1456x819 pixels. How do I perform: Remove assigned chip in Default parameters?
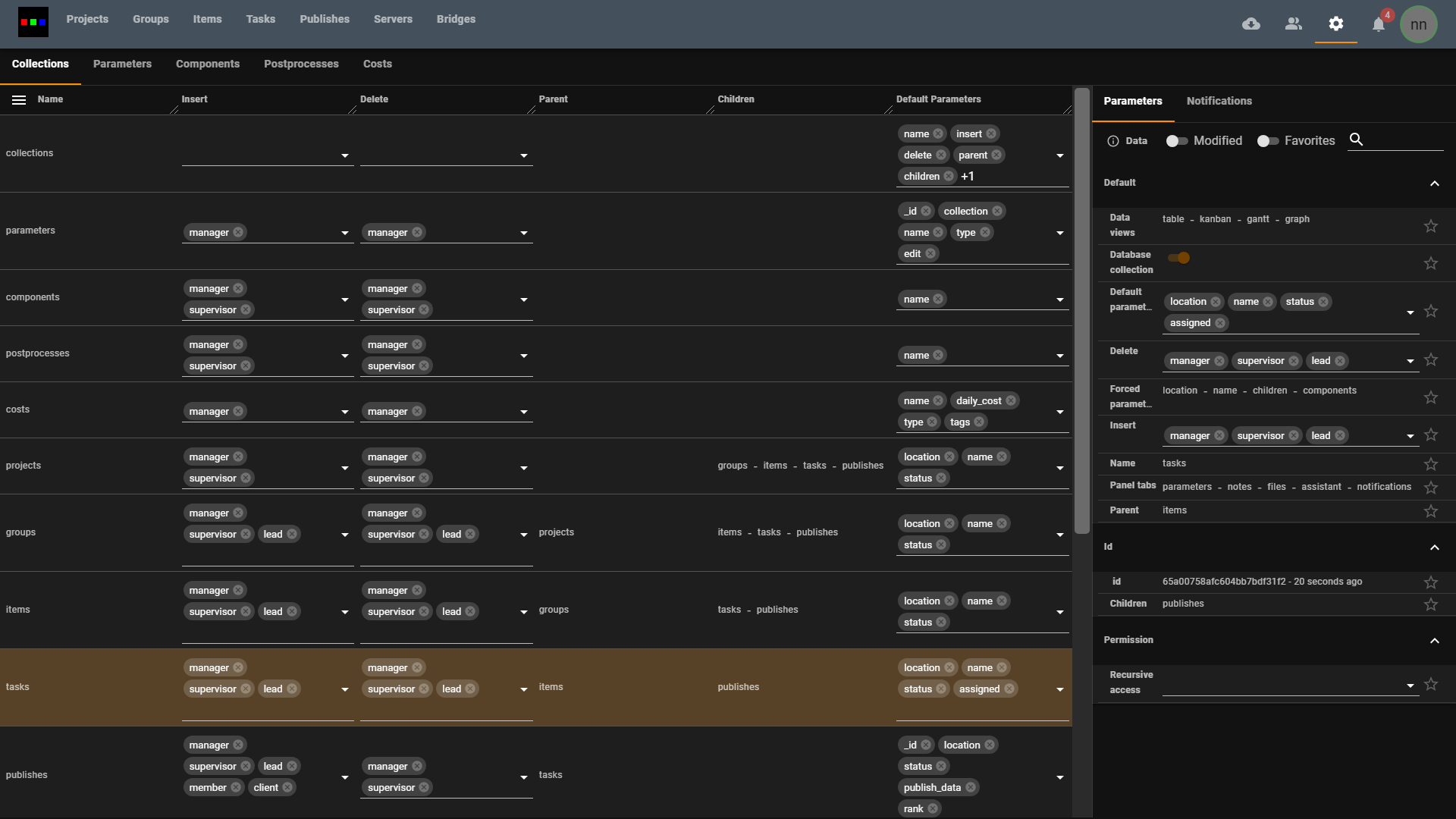pyautogui.click(x=1220, y=323)
